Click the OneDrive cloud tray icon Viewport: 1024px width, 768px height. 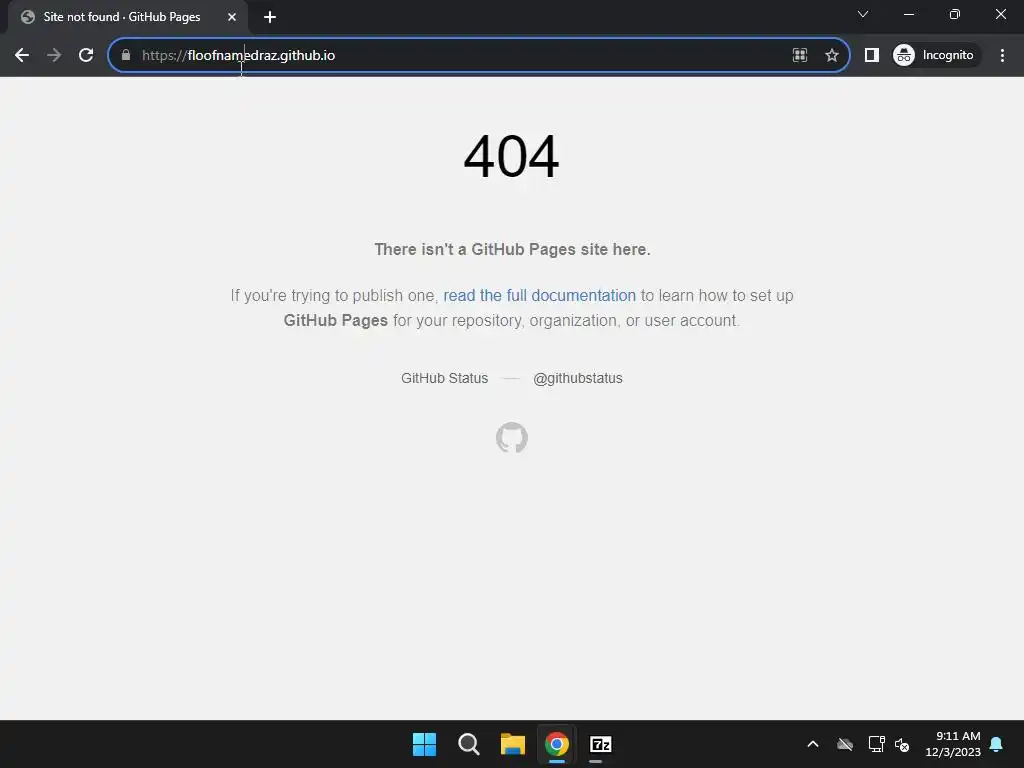[x=845, y=744]
